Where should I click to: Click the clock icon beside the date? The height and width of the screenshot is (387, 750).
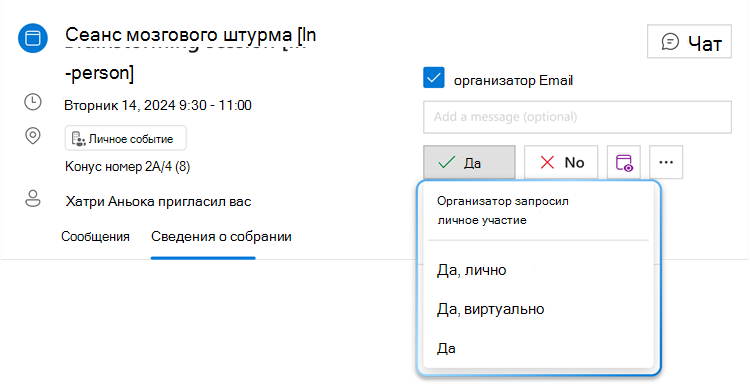33,102
